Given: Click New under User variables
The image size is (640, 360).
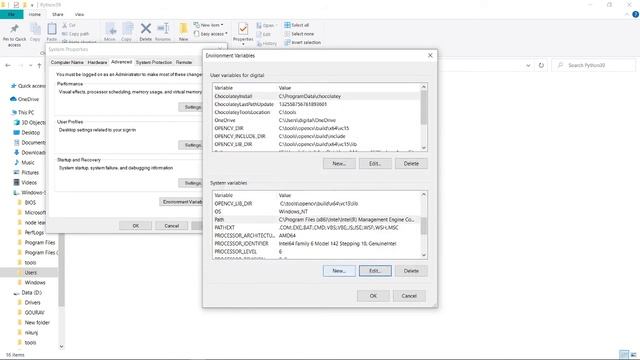Looking at the screenshot, I should tap(339, 163).
